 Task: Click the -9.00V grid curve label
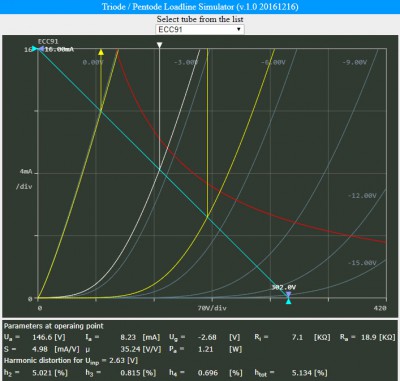click(355, 62)
